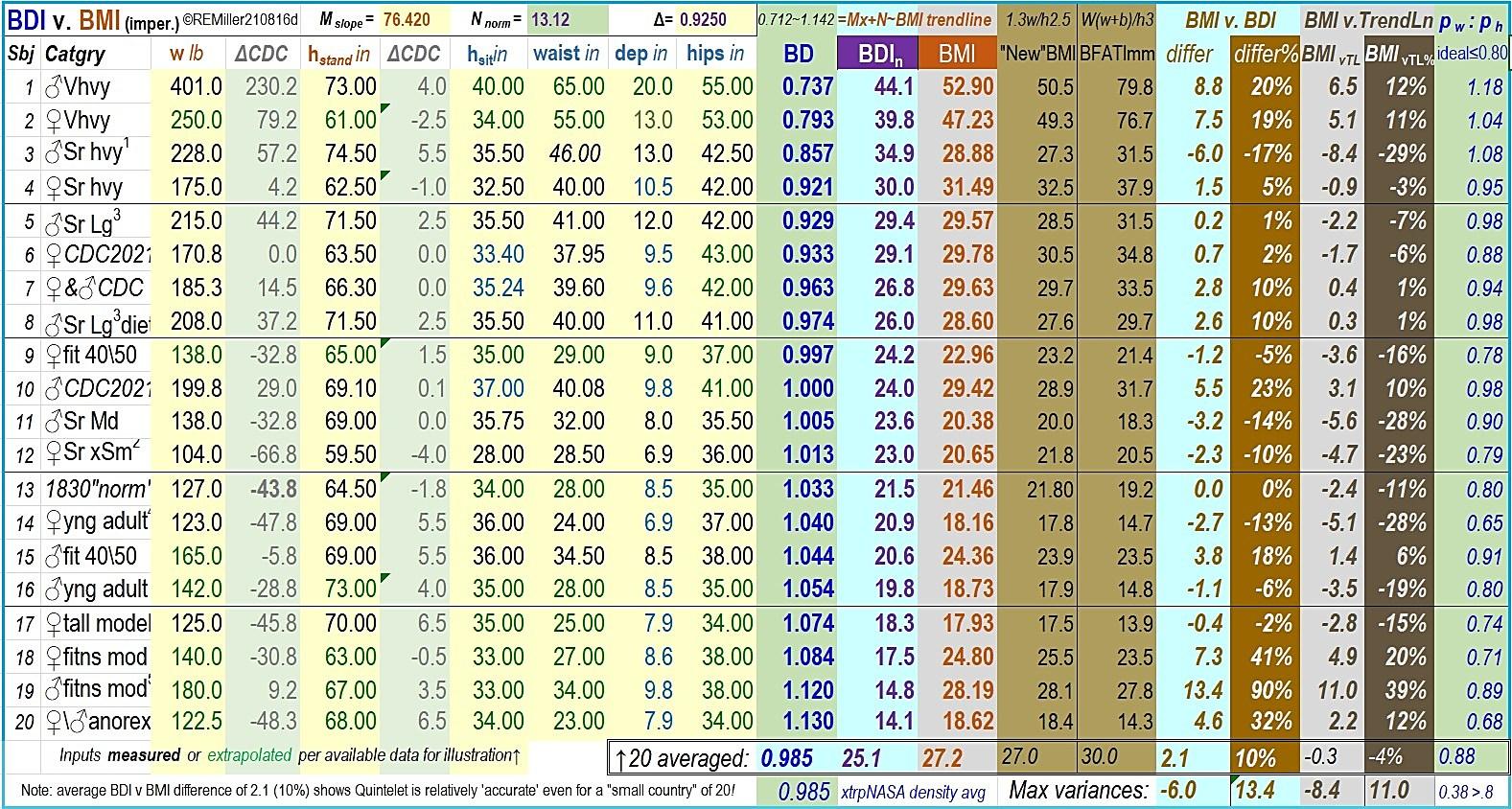Click the '♀yng adult' category cell
The image size is (1512, 809).
[x=96, y=523]
